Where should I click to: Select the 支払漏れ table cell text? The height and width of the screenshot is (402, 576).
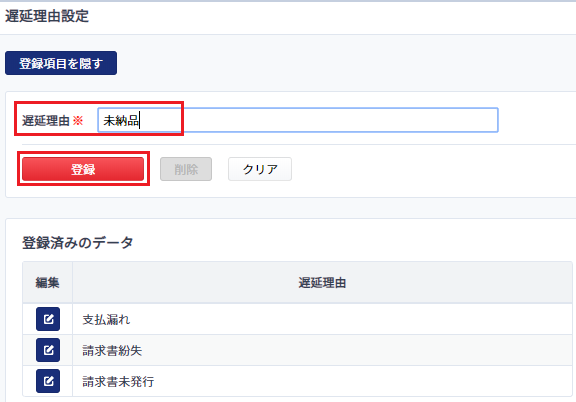coord(106,319)
